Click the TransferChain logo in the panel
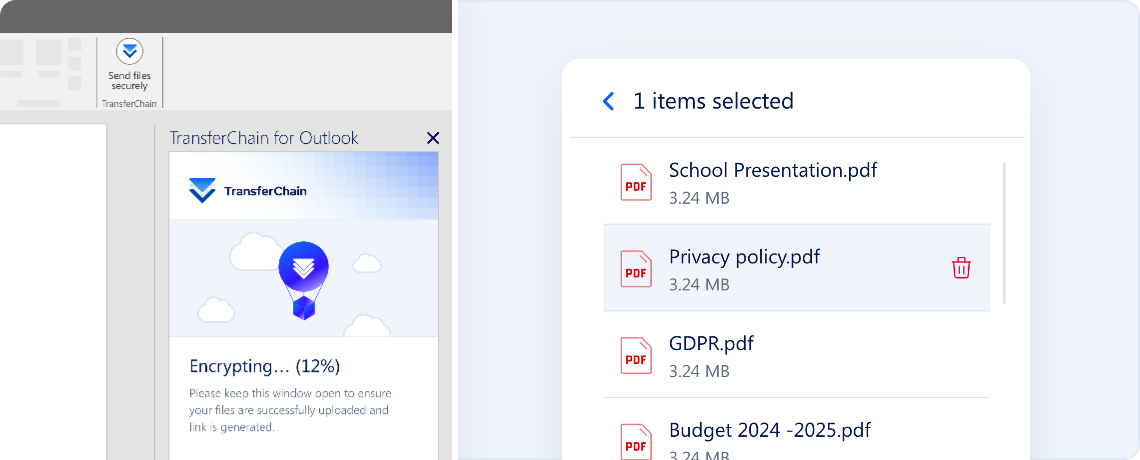The width and height of the screenshot is (1140, 460). pyautogui.click(x=248, y=190)
